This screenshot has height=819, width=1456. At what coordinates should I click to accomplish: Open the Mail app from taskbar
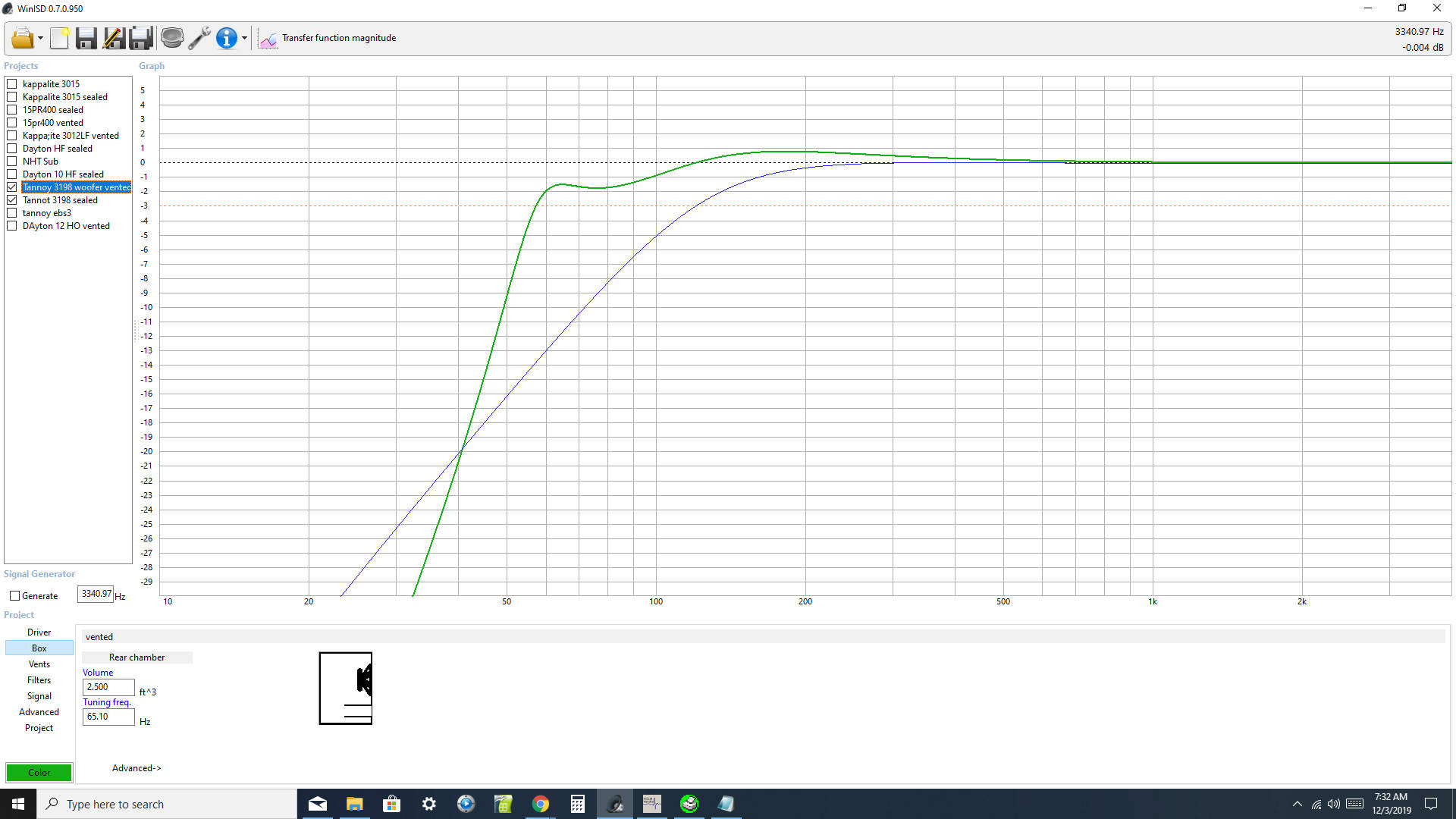pos(318,804)
